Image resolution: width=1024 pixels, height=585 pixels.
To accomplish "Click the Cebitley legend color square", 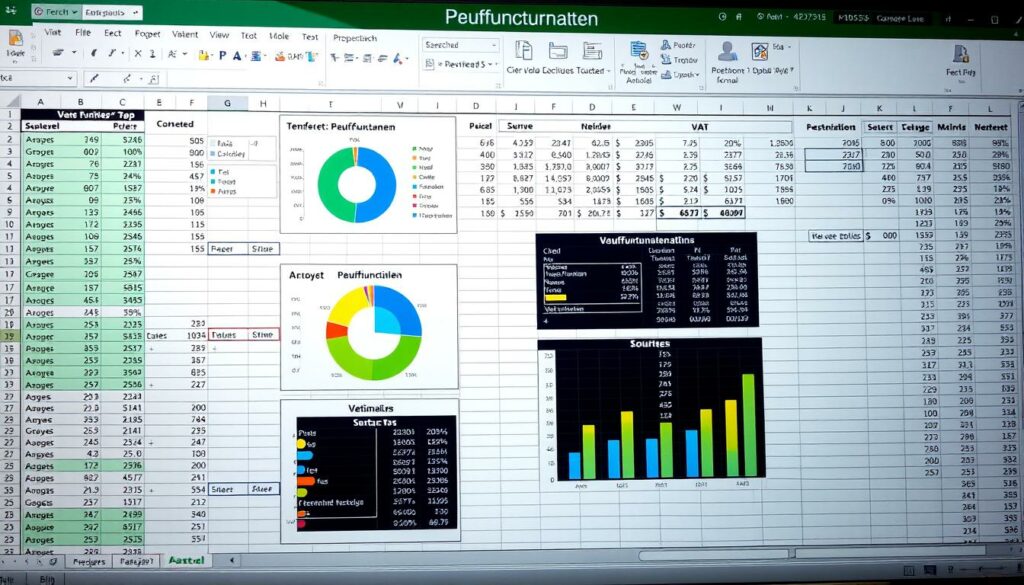I will click(x=212, y=155).
